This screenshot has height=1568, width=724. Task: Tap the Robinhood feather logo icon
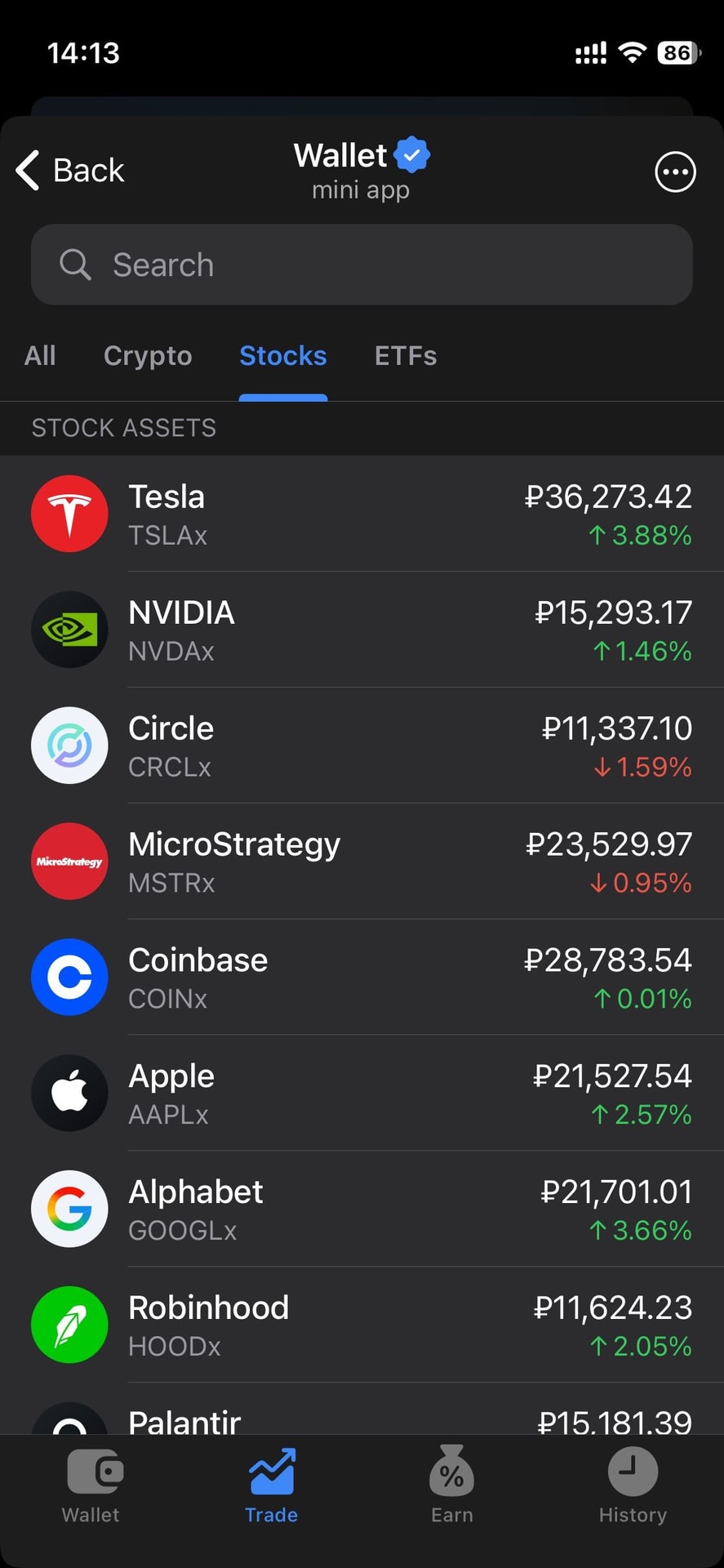(69, 1325)
